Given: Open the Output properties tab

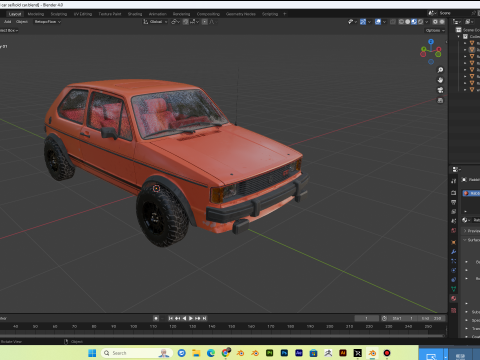Looking at the screenshot, I should pyautogui.click(x=454, y=202).
